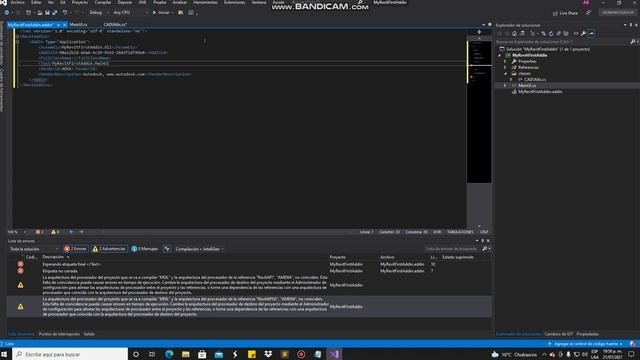
Task: Toggle the 2 Advertencias filter button
Action: pyautogui.click(x=109, y=249)
